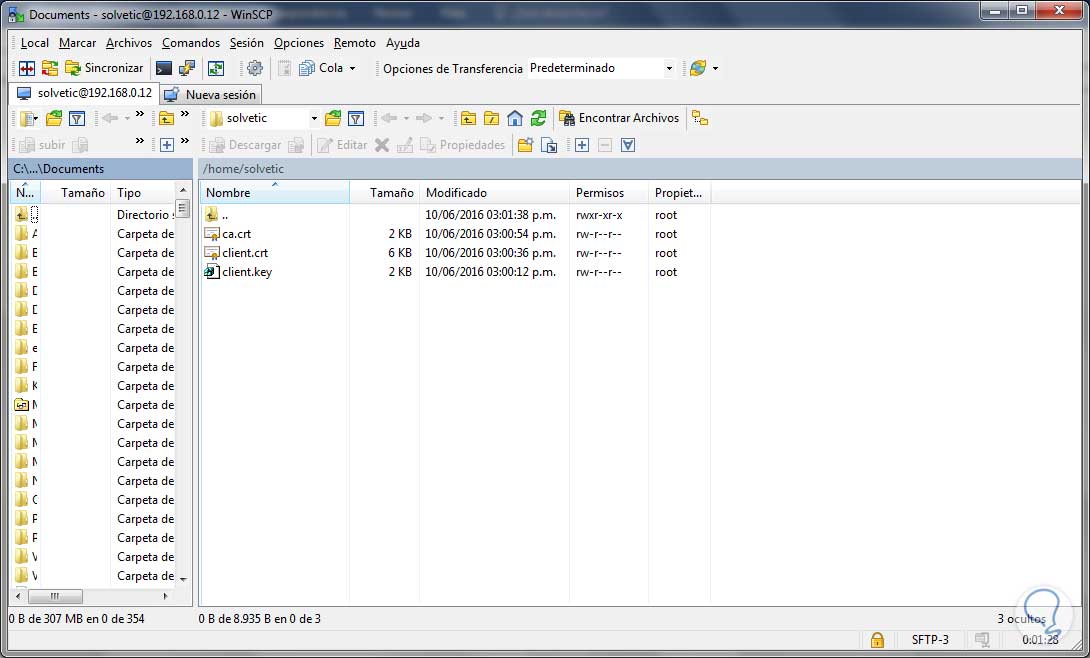The height and width of the screenshot is (658, 1090).
Task: Open the Local menu
Action: tap(35, 43)
